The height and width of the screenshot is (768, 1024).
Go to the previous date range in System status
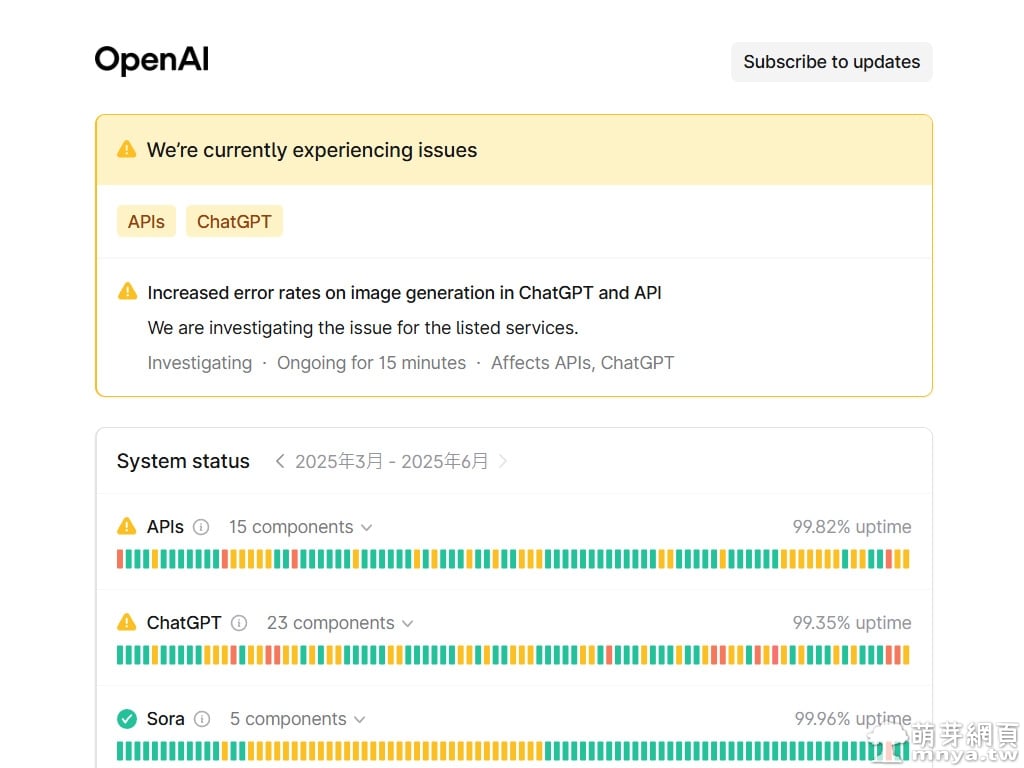click(x=280, y=461)
